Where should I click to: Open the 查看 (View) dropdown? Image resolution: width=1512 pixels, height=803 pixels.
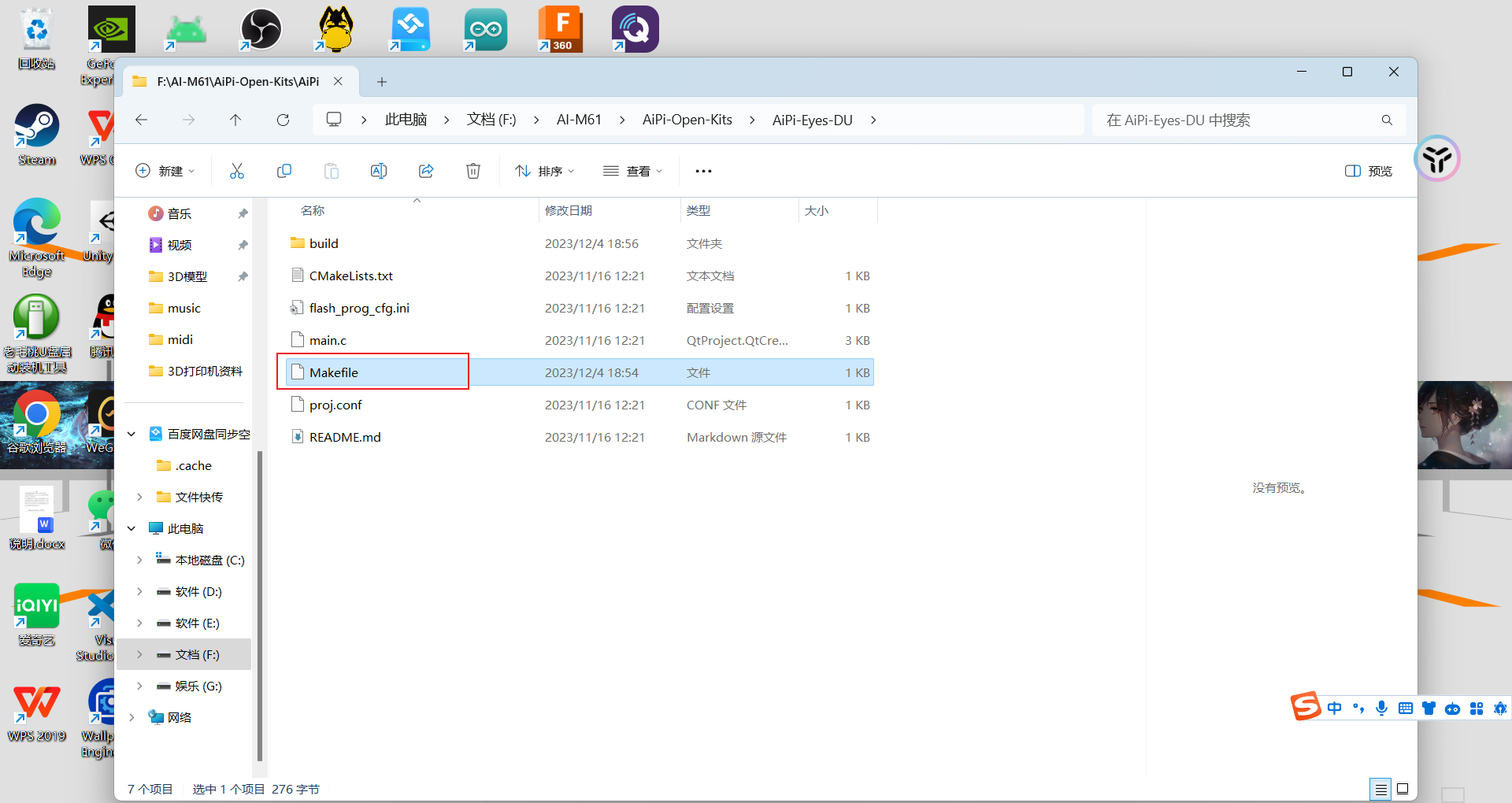[633, 171]
